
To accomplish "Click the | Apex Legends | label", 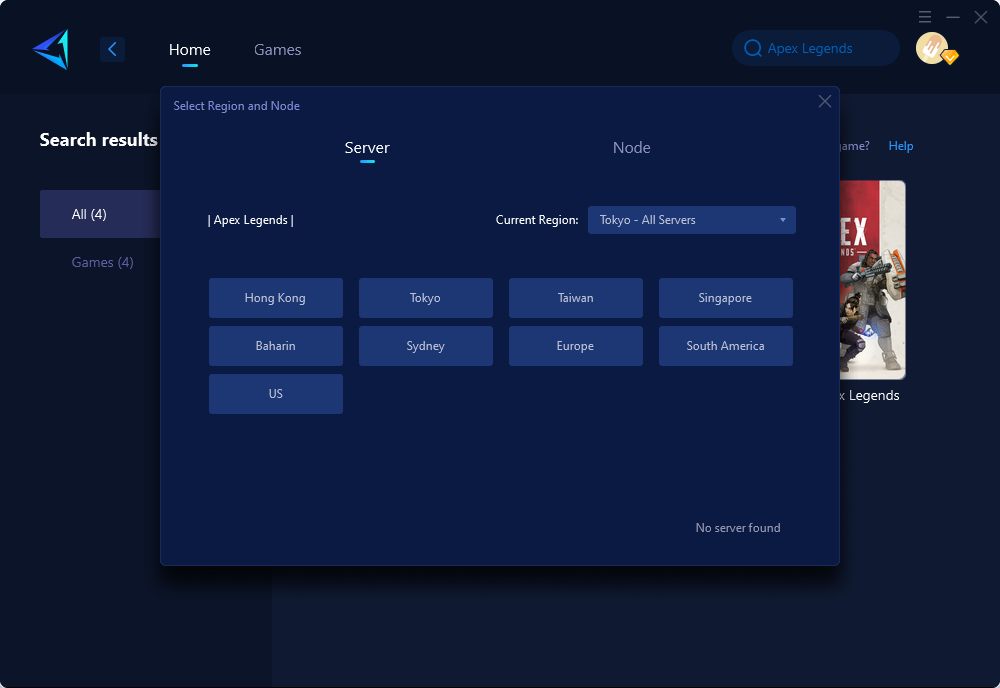I will coord(251,220).
